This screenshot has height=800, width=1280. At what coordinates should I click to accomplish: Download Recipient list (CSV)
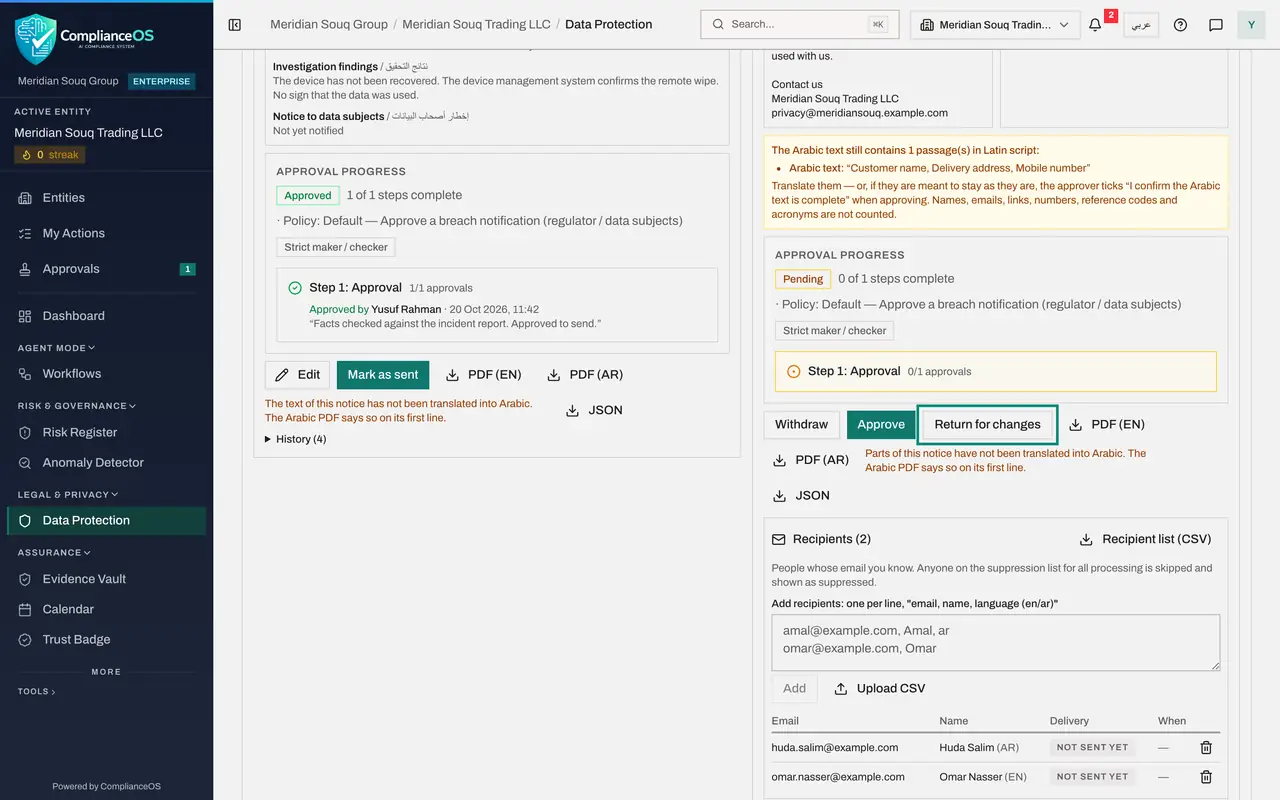click(x=1146, y=539)
